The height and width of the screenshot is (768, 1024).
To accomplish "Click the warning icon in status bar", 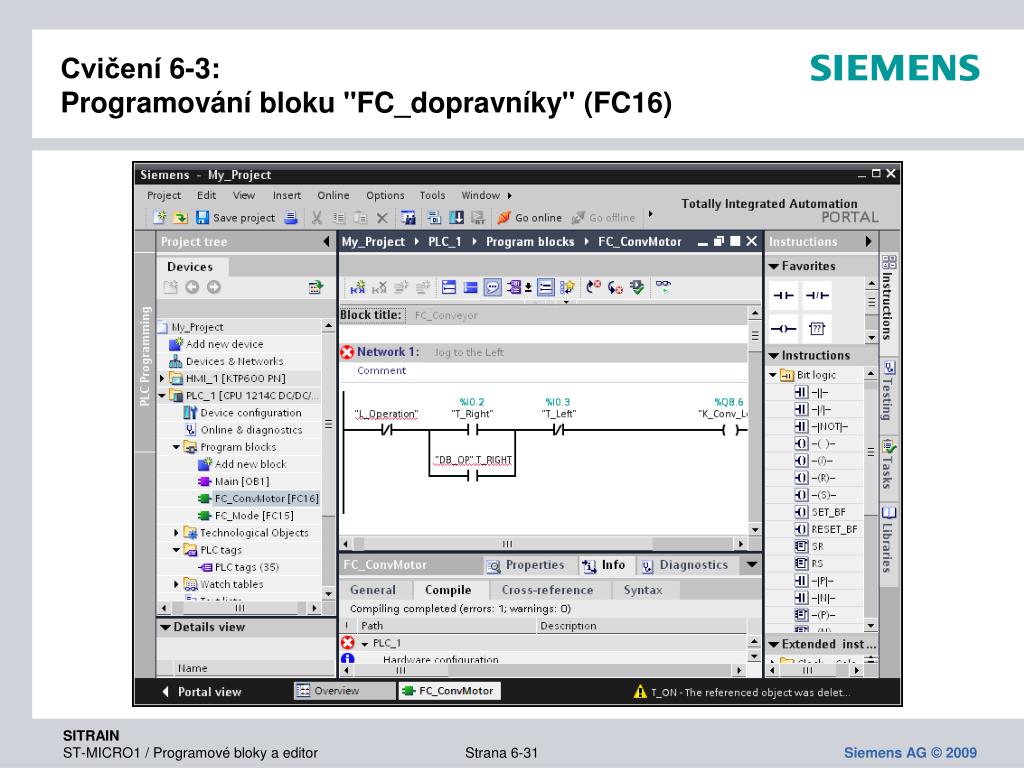I will tap(640, 692).
